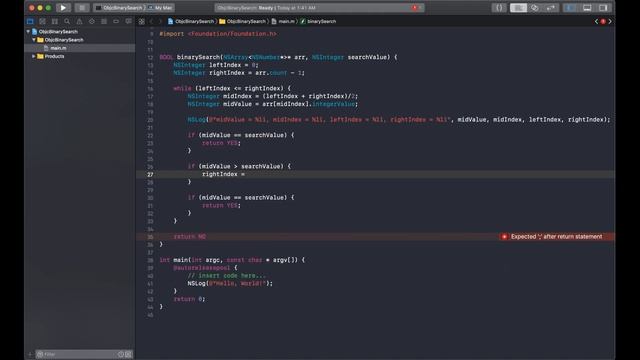Select the standard editor mode
This screenshot has height=360, width=640.
click(x=518, y=8)
